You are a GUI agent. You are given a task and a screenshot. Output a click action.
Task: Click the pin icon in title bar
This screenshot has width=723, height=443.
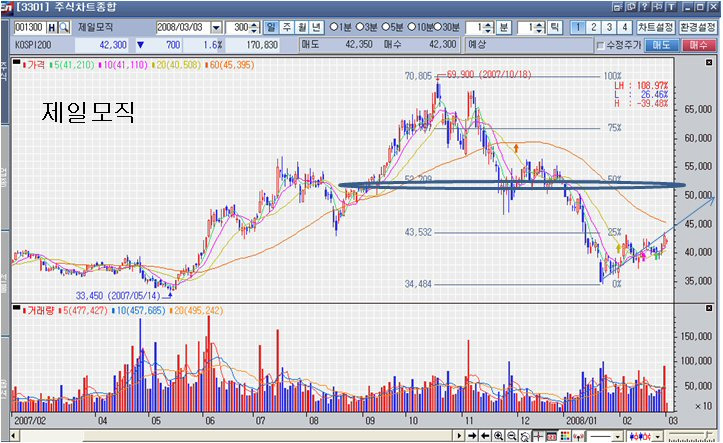pyautogui.click(x=658, y=7)
